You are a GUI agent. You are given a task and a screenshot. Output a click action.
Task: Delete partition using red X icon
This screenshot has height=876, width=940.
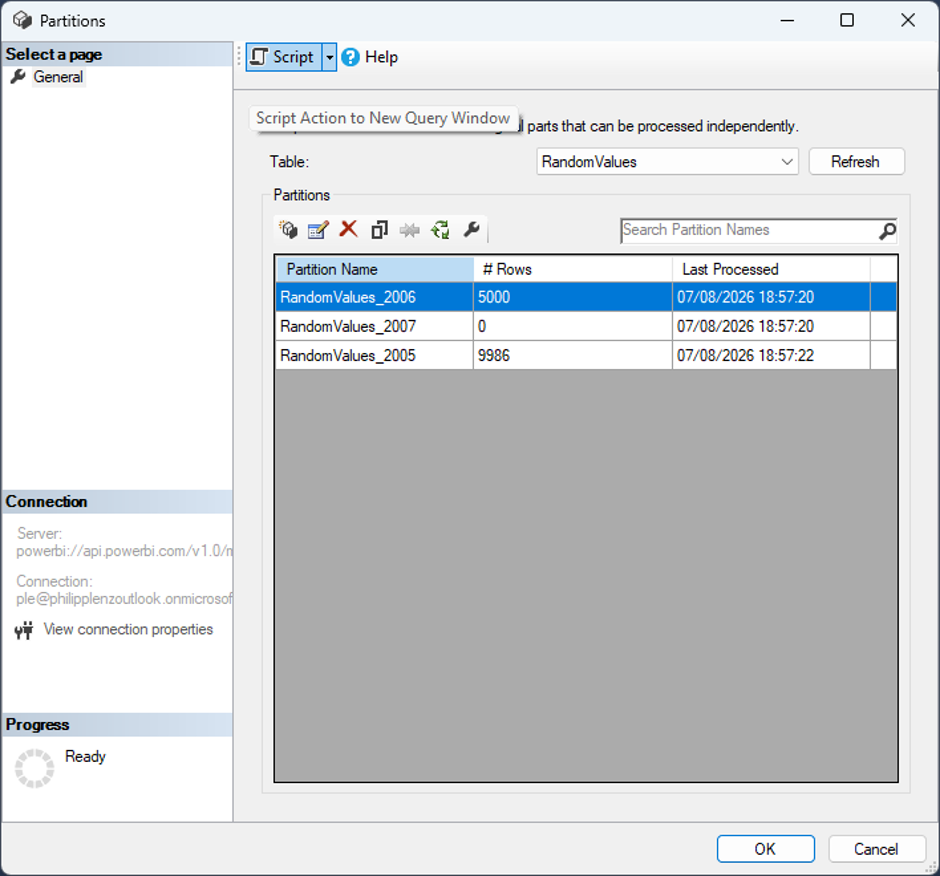pyautogui.click(x=348, y=229)
